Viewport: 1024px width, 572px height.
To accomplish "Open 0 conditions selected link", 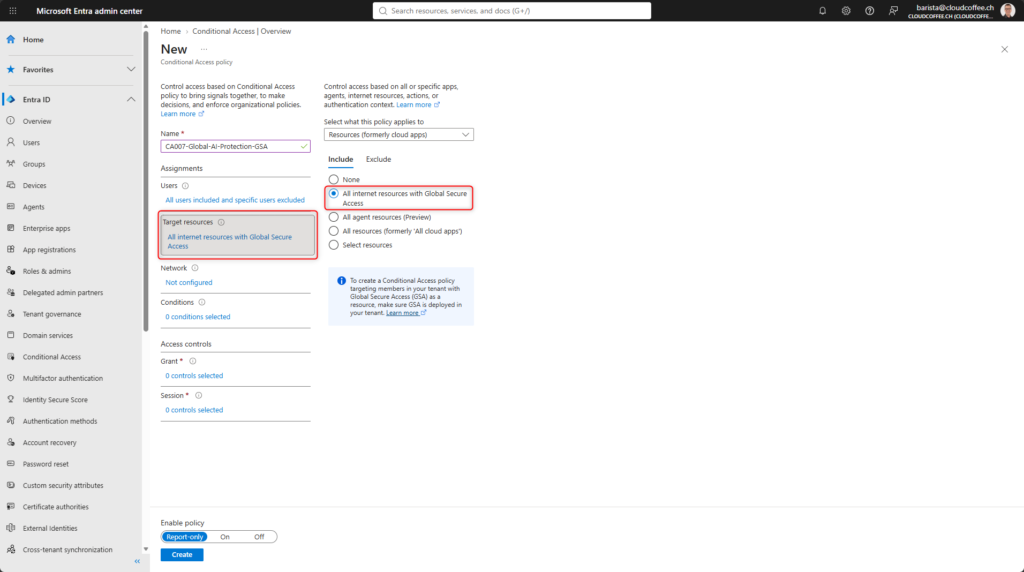I will 197,317.
